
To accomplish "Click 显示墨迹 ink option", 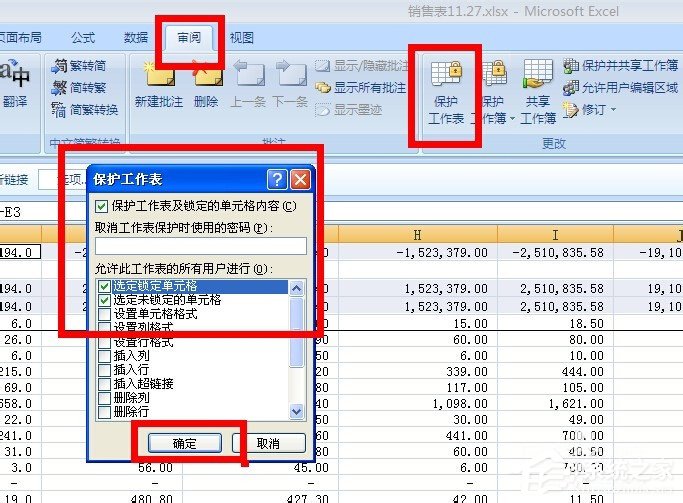I will click(349, 110).
